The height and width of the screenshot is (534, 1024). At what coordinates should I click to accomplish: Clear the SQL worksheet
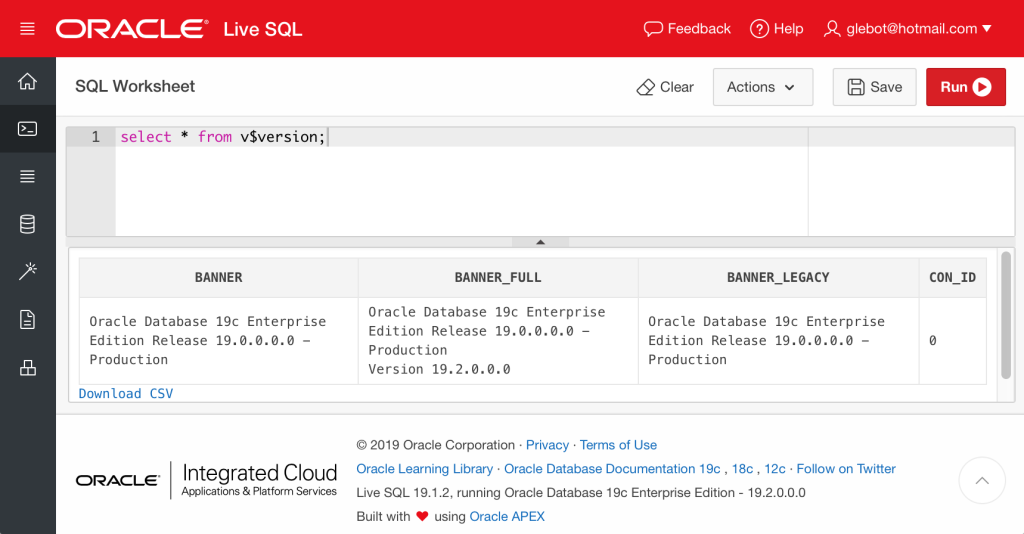[x=665, y=87]
